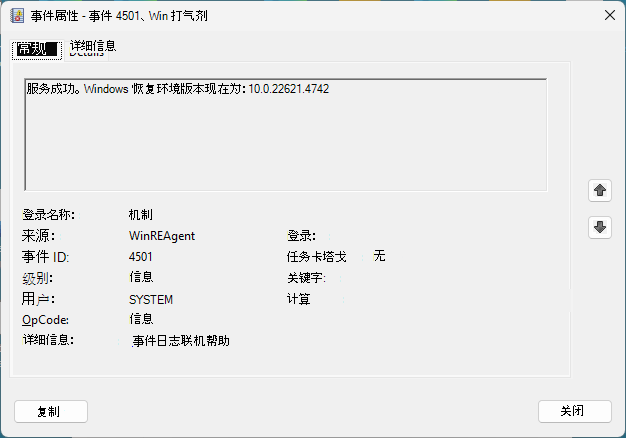Click the 计算 label

click(x=299, y=299)
